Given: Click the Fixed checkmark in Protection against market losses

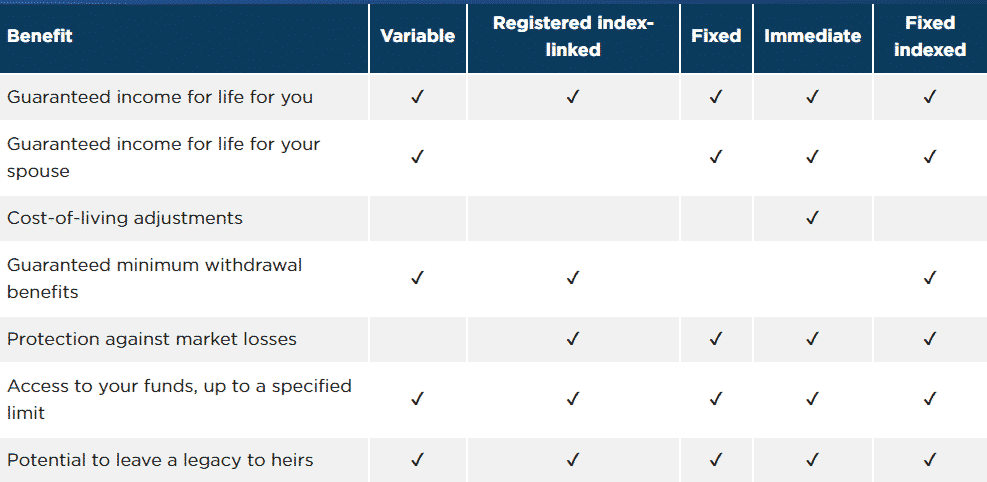Looking at the screenshot, I should (716, 339).
